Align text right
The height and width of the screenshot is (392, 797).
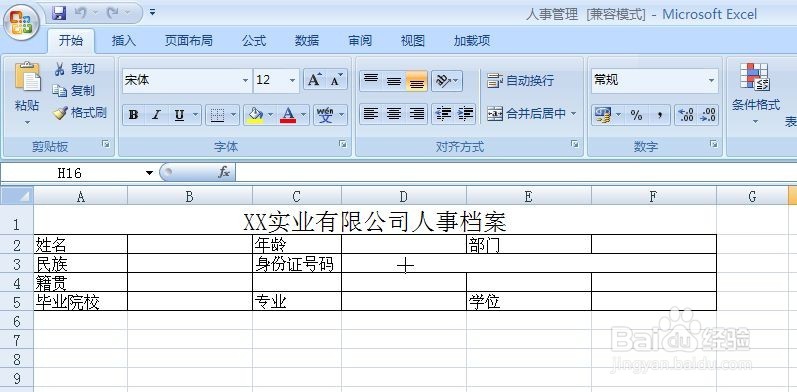pos(416,114)
